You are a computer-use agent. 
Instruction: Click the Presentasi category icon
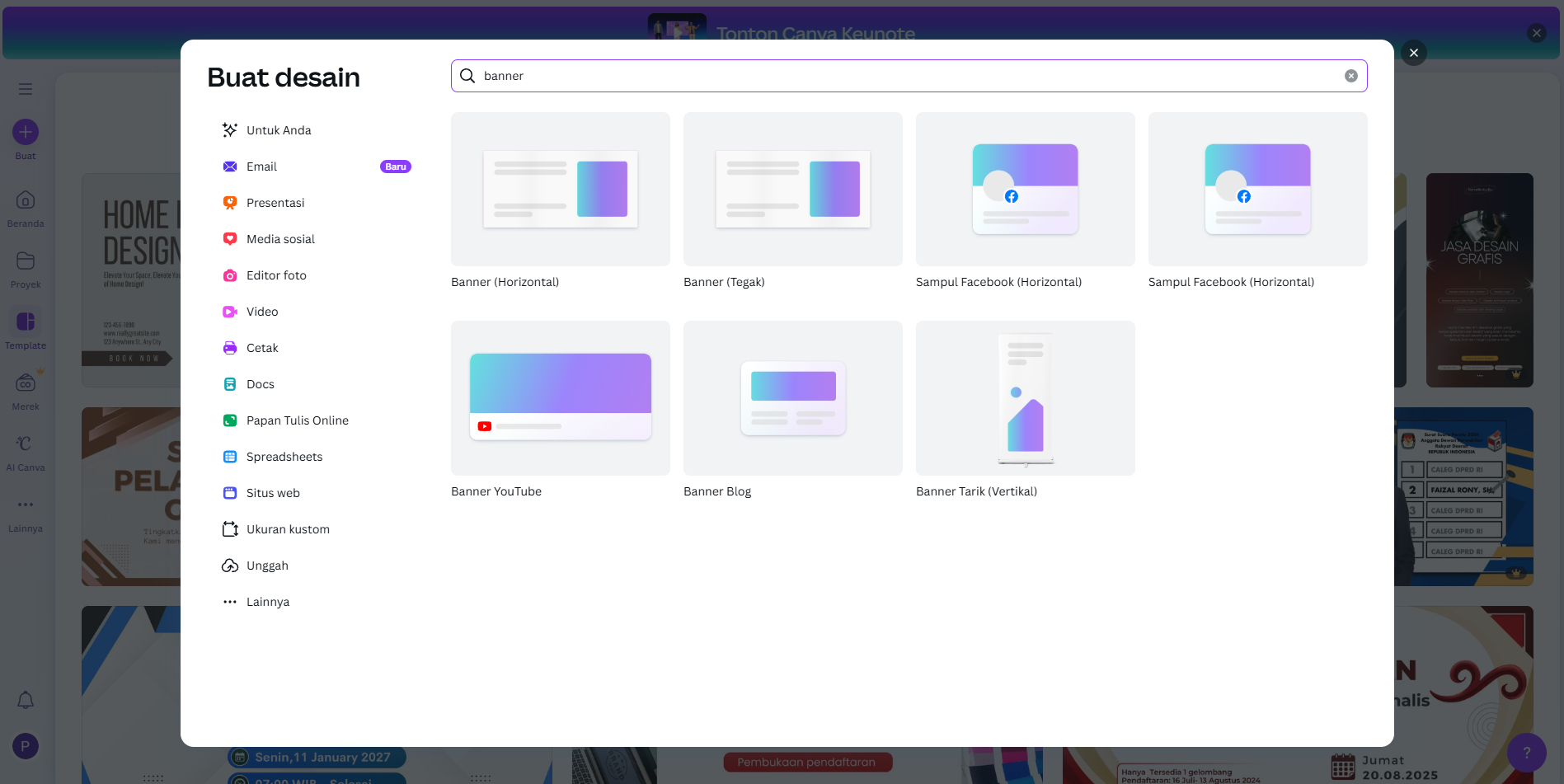point(230,203)
